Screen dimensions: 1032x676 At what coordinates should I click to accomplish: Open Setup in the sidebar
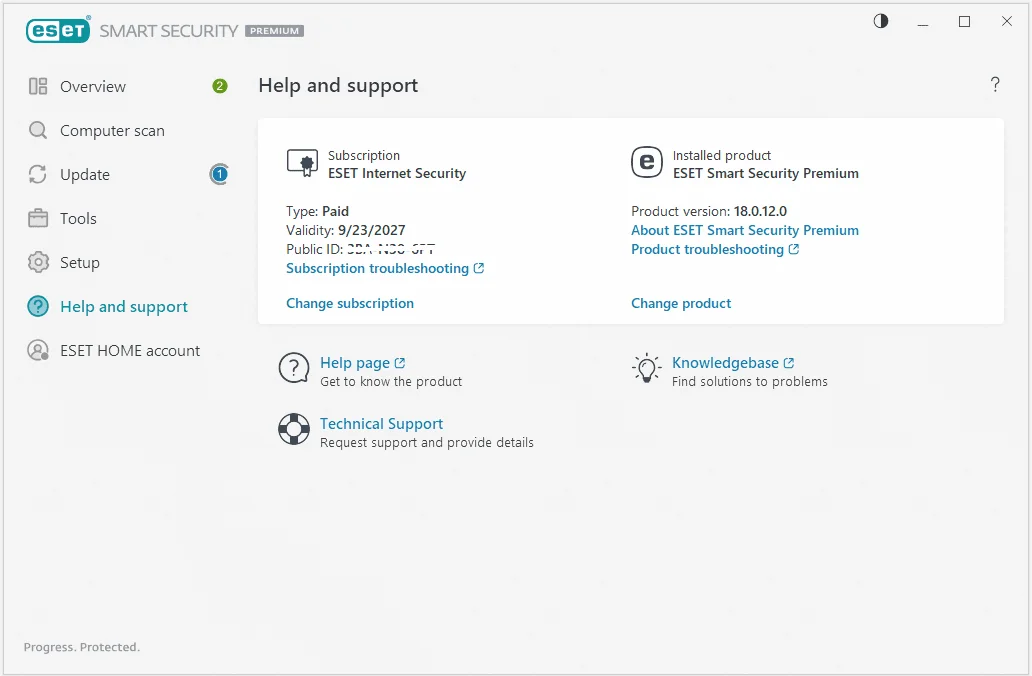click(80, 262)
